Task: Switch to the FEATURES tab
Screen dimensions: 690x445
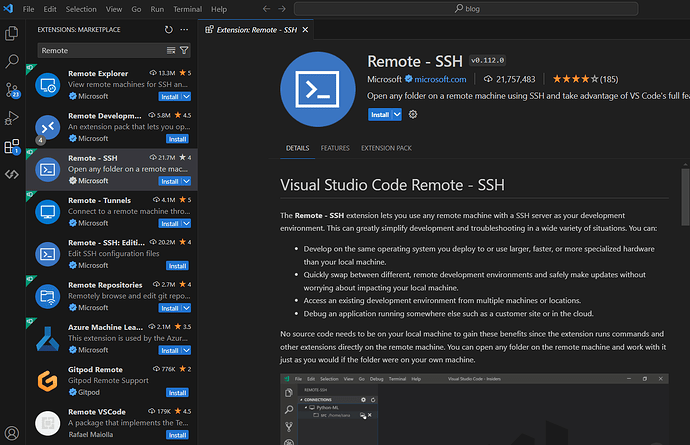Action: pyautogui.click(x=335, y=148)
